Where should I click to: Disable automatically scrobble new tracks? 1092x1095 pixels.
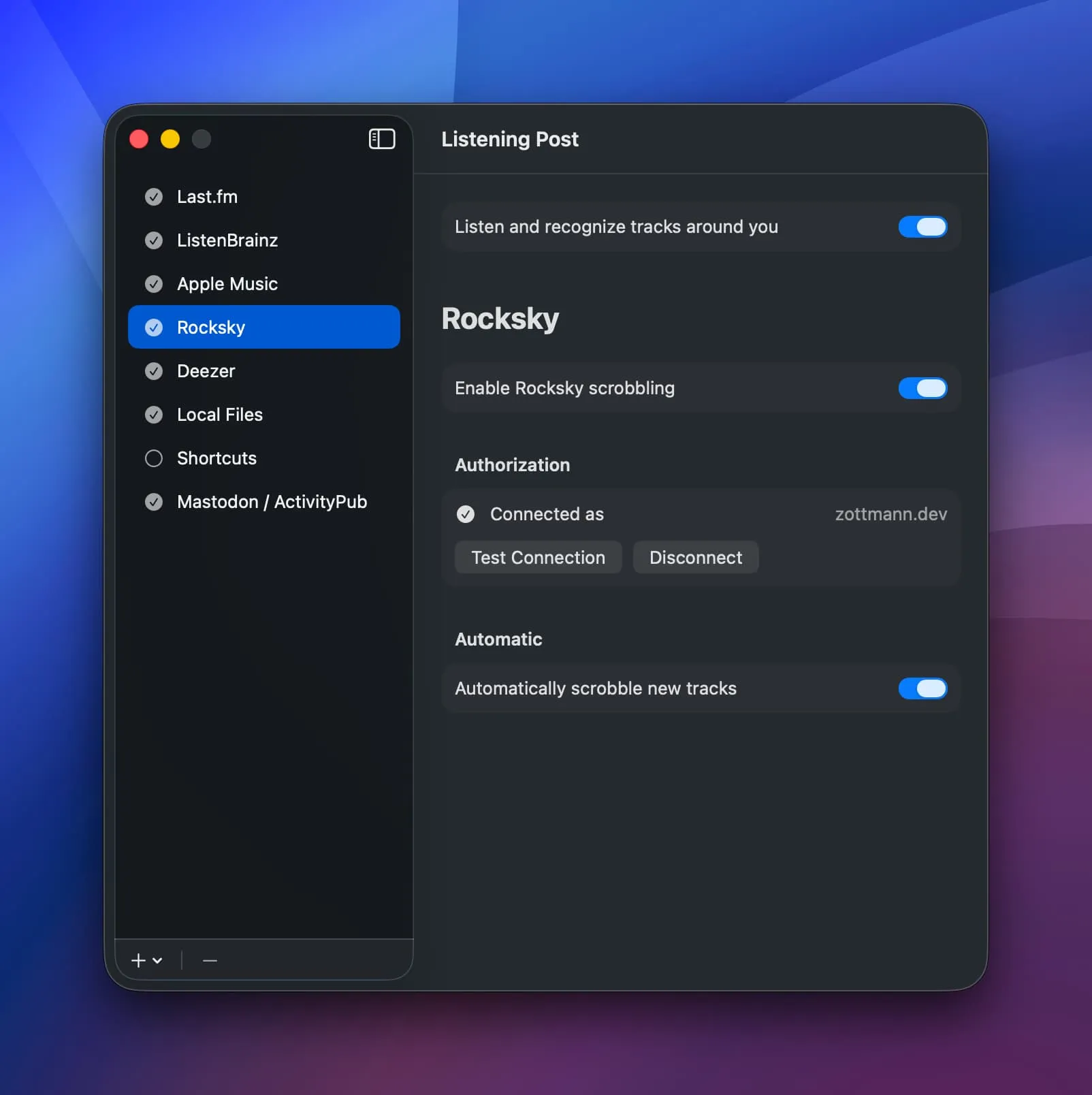point(922,688)
